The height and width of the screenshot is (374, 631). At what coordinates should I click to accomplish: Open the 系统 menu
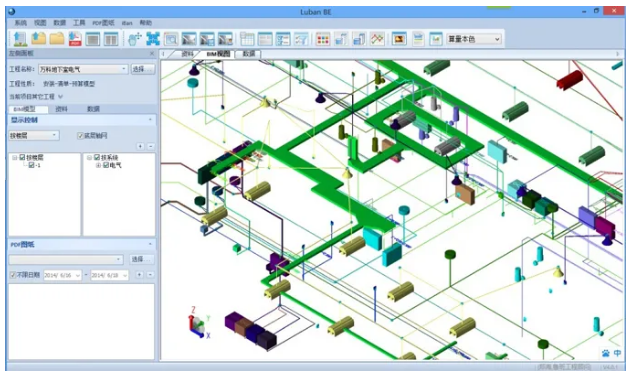(21, 23)
